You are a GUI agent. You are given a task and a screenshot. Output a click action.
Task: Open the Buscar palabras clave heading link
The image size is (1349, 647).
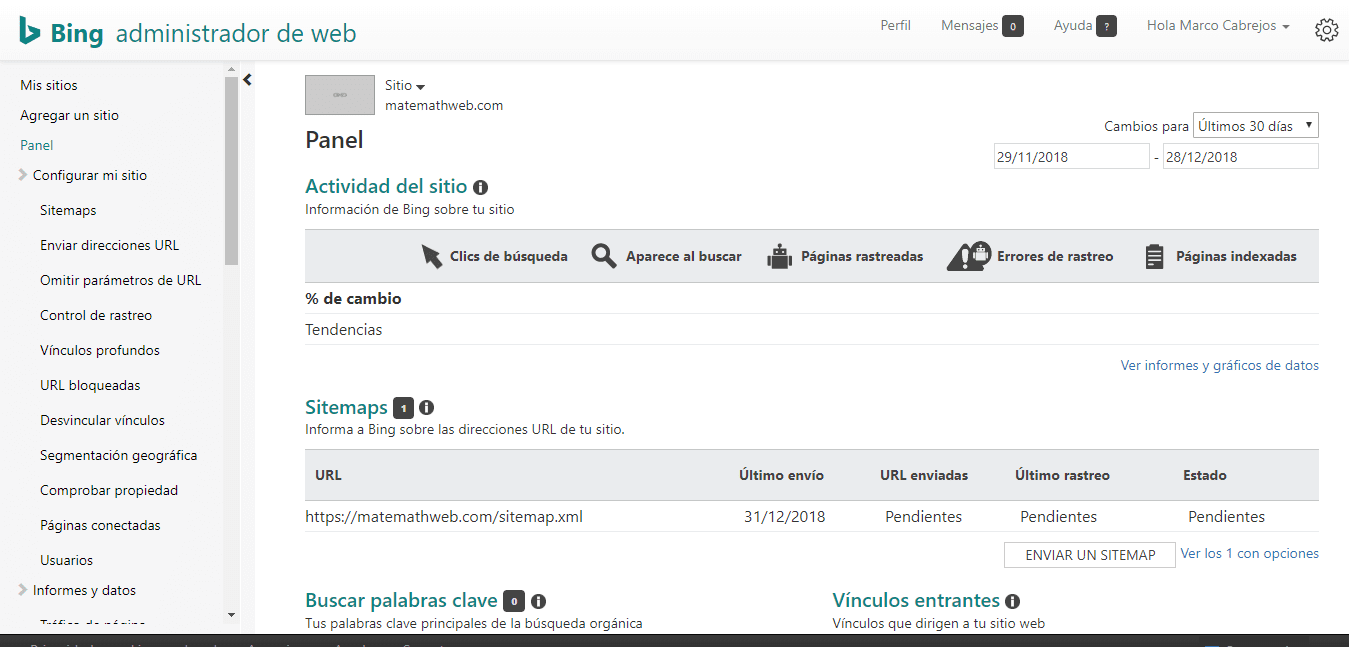[401, 600]
